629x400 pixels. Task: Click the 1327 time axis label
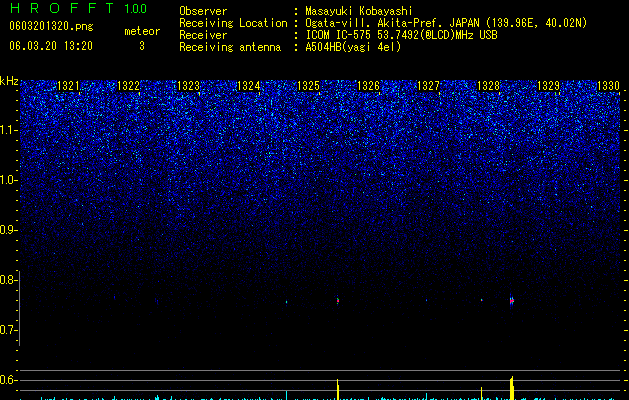click(428, 86)
